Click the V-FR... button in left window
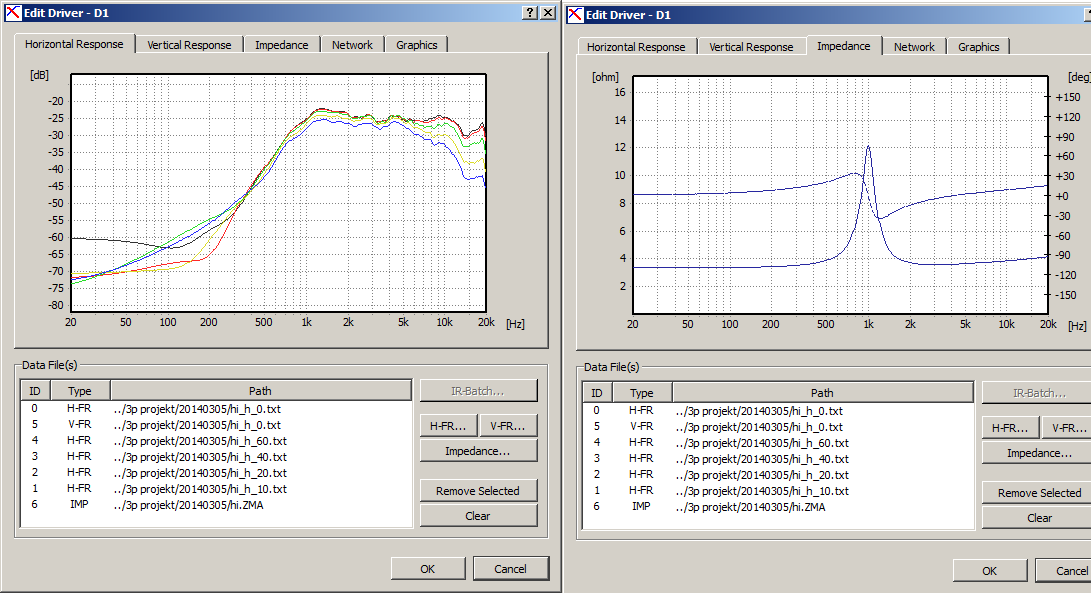 click(x=508, y=426)
